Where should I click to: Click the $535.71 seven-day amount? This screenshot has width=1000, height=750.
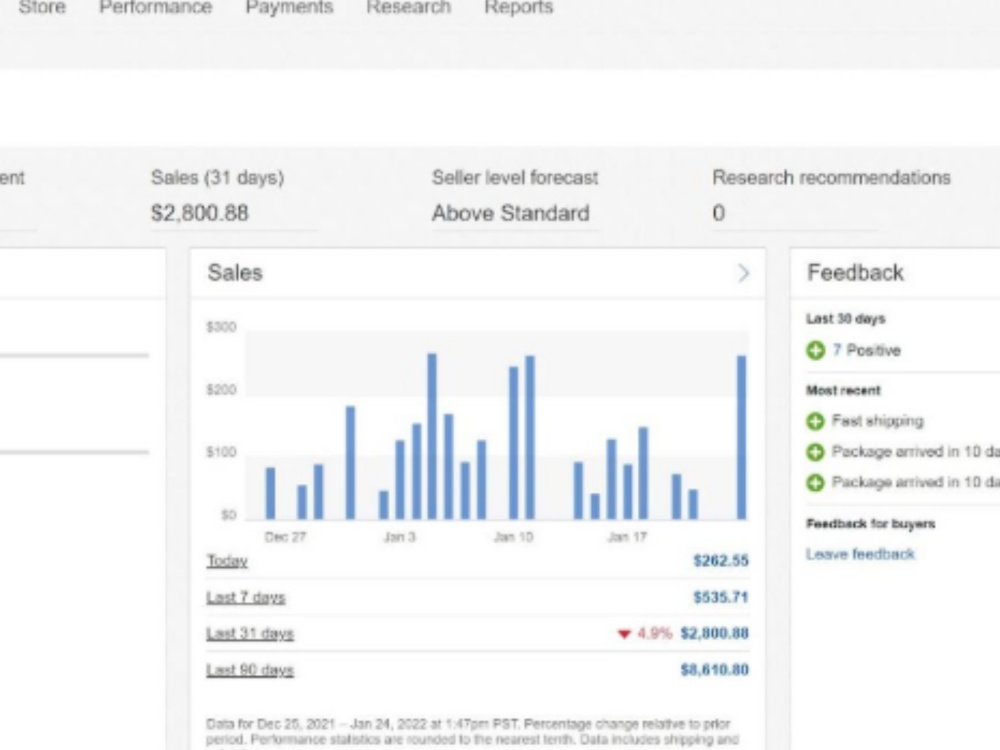(721, 597)
